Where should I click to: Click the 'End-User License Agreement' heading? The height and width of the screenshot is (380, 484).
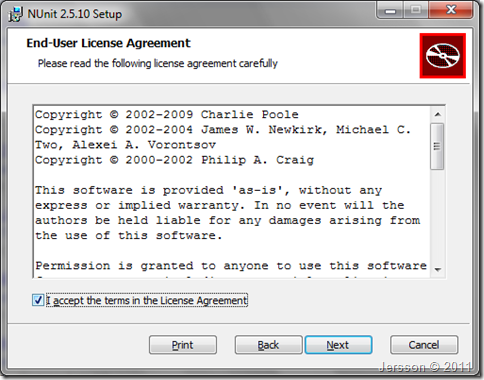pos(108,43)
